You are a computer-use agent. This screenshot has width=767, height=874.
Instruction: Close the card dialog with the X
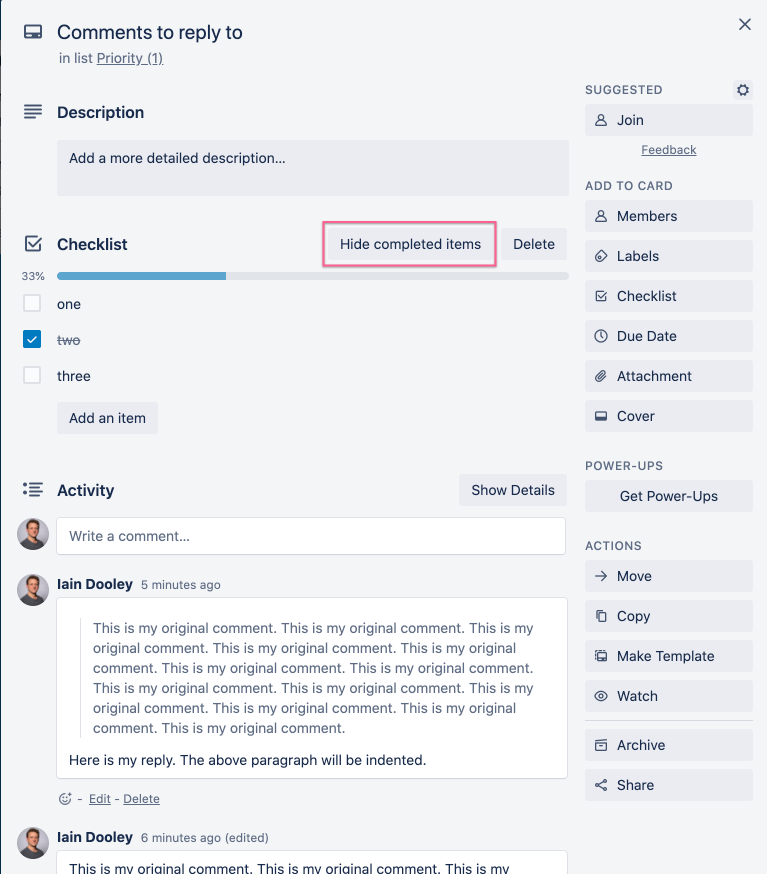click(745, 25)
